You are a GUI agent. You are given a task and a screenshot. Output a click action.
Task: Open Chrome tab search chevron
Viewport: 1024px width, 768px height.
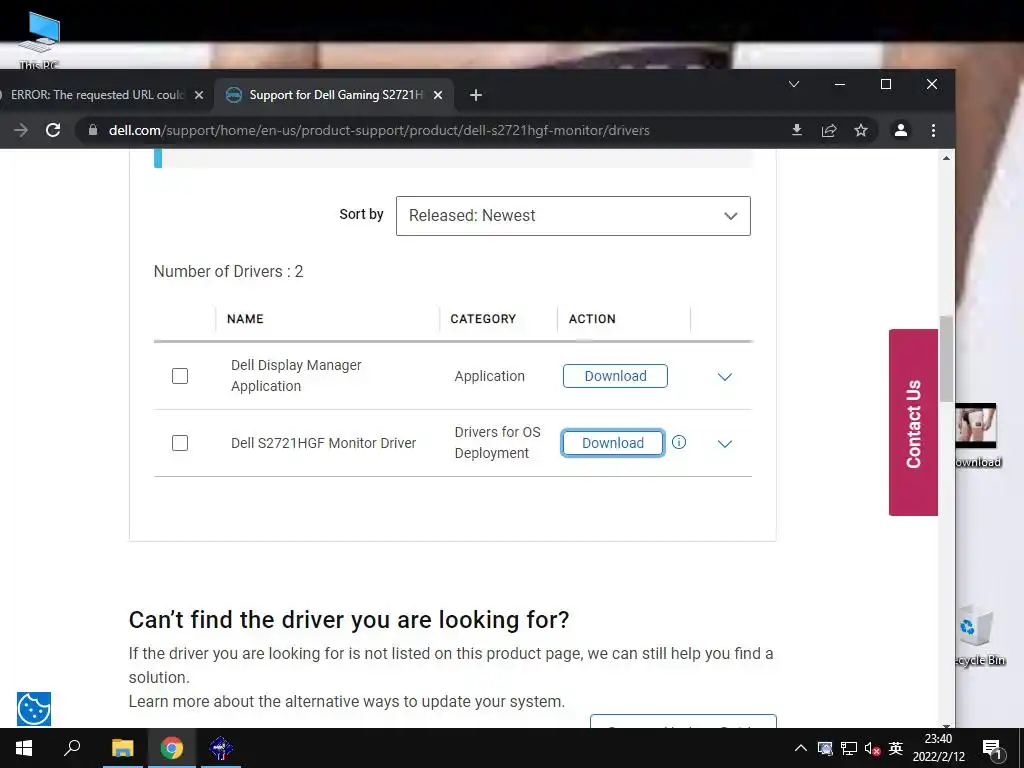[x=794, y=84]
